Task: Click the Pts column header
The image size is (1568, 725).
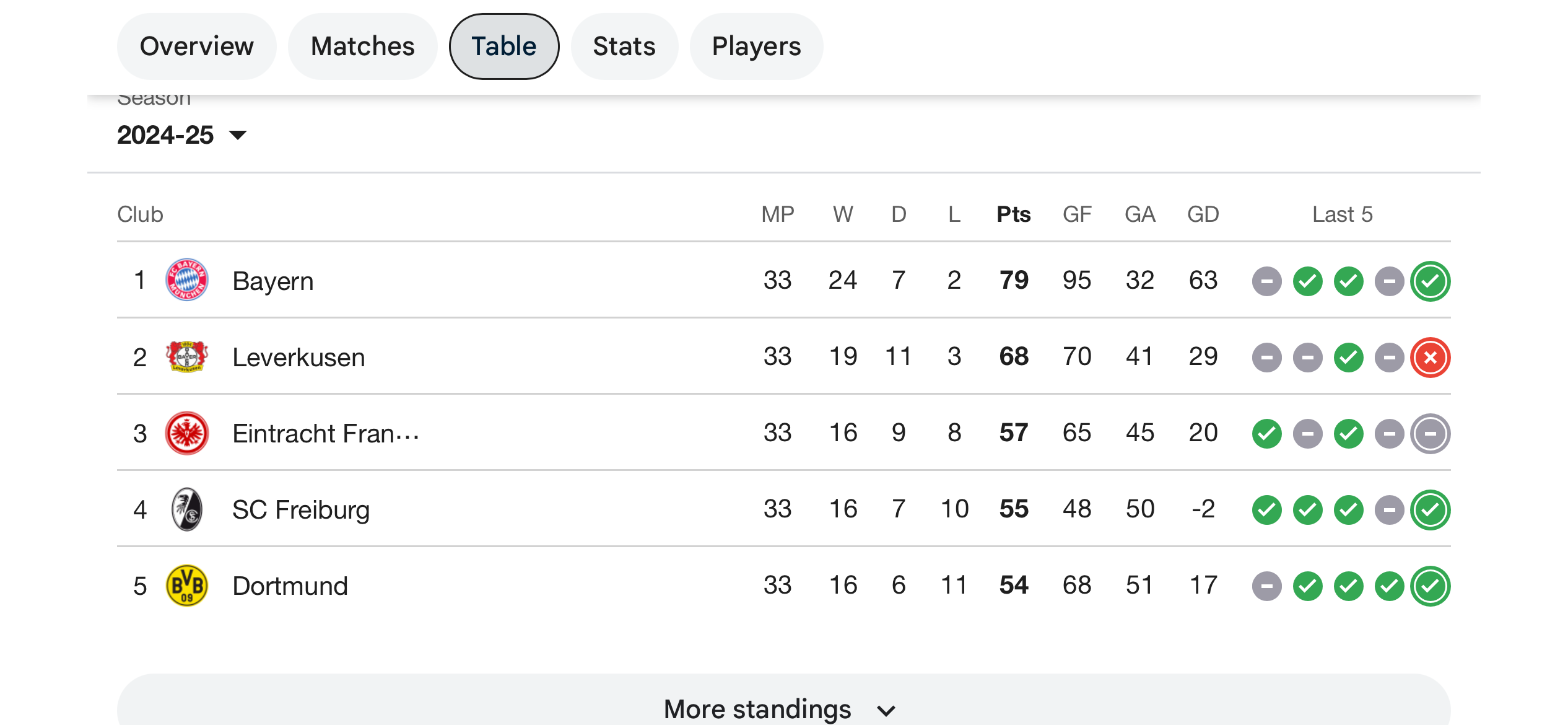Action: [x=1013, y=214]
